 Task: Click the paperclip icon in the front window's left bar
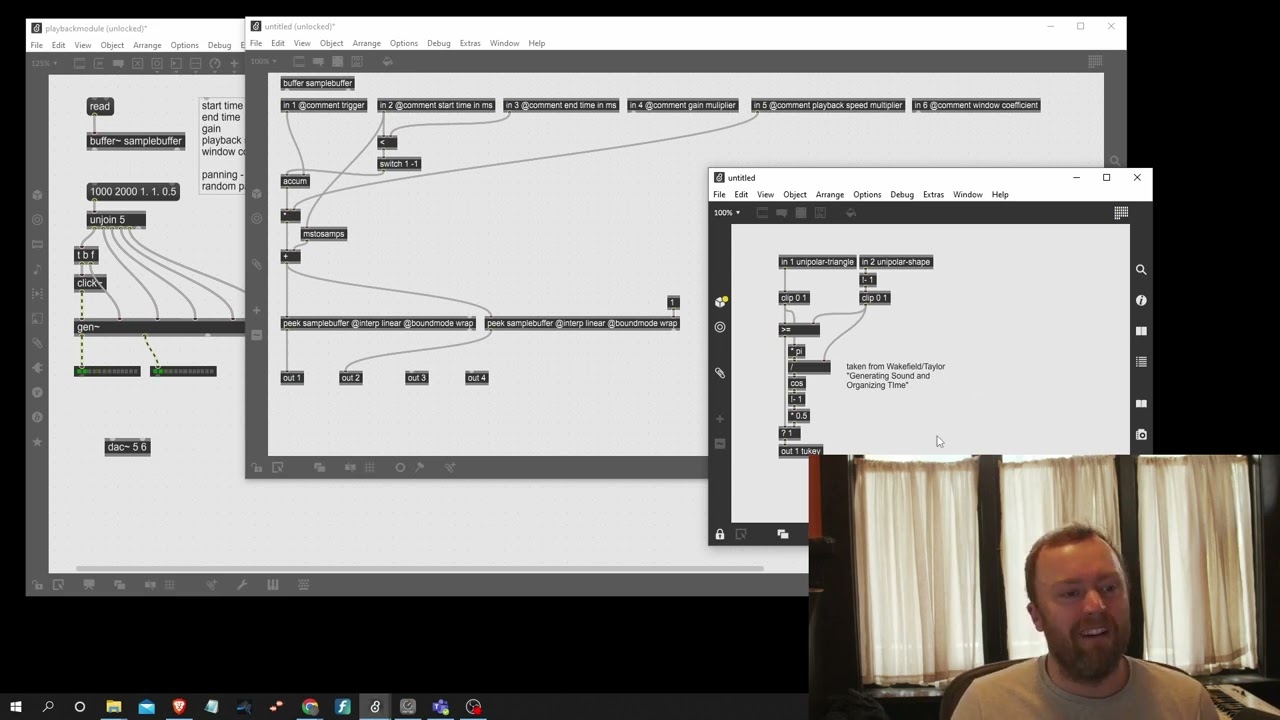tap(720, 372)
